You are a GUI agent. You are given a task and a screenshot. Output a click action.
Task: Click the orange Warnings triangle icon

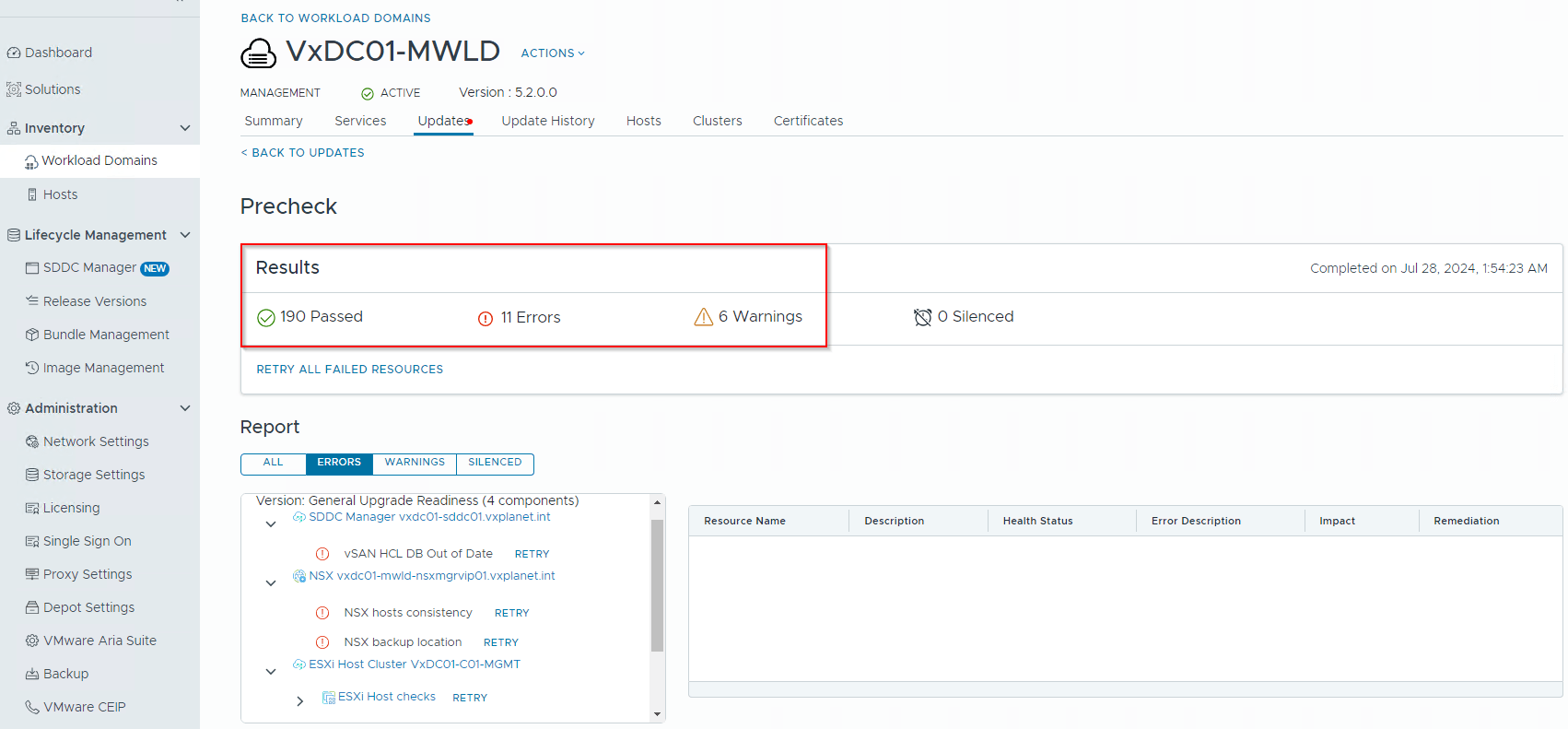tap(704, 317)
